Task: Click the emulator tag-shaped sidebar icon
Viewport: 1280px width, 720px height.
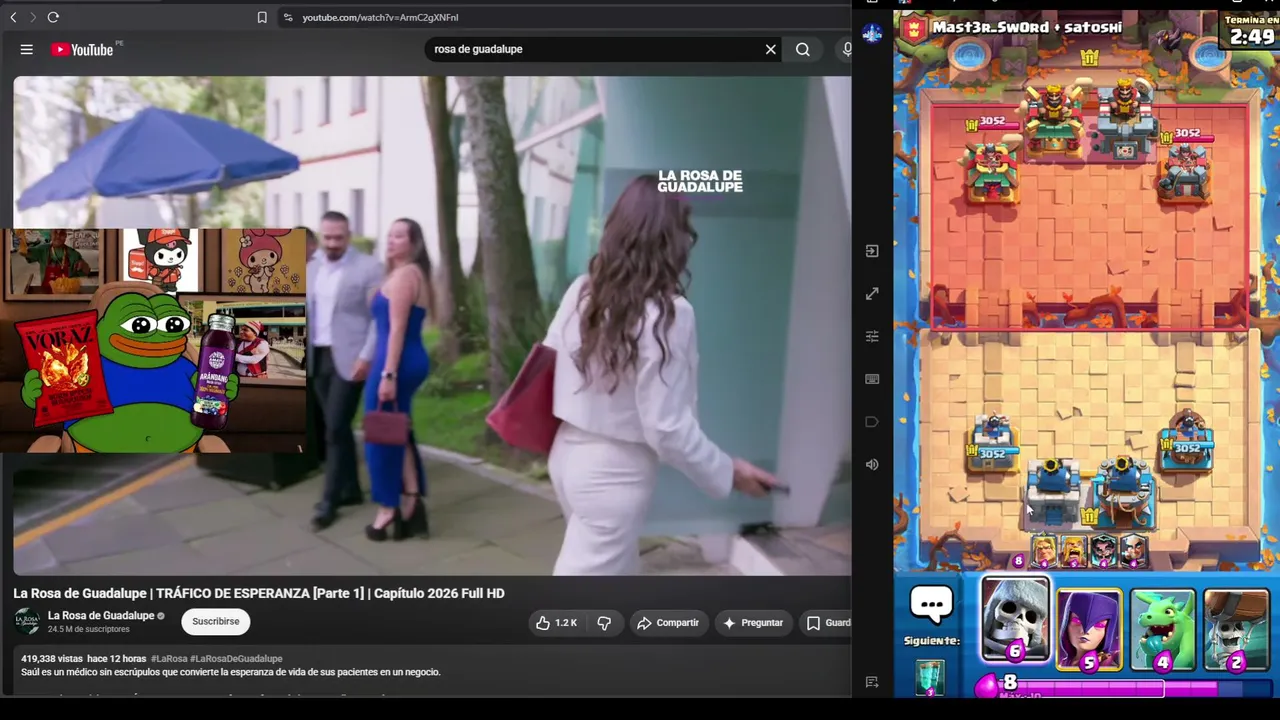Action: (x=872, y=422)
